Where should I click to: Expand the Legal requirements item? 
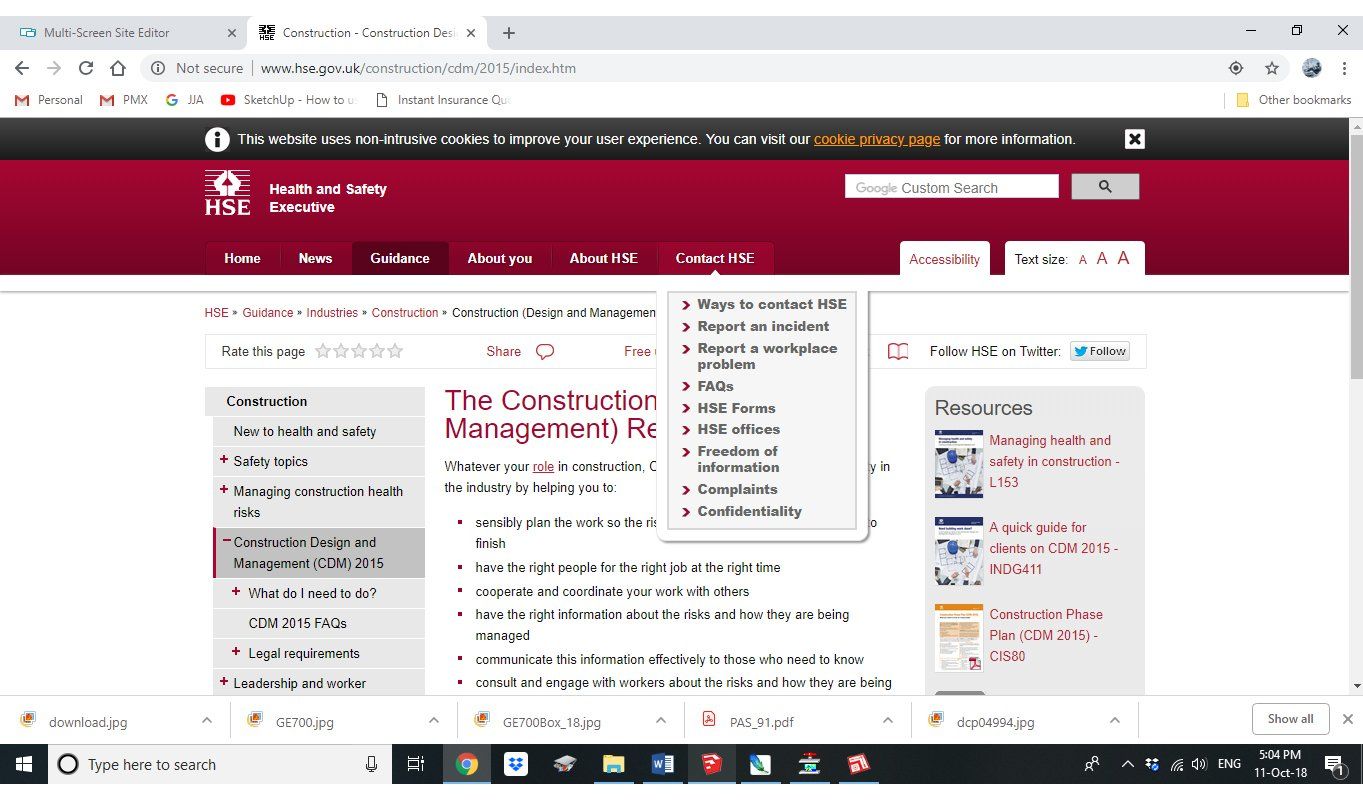[237, 652]
